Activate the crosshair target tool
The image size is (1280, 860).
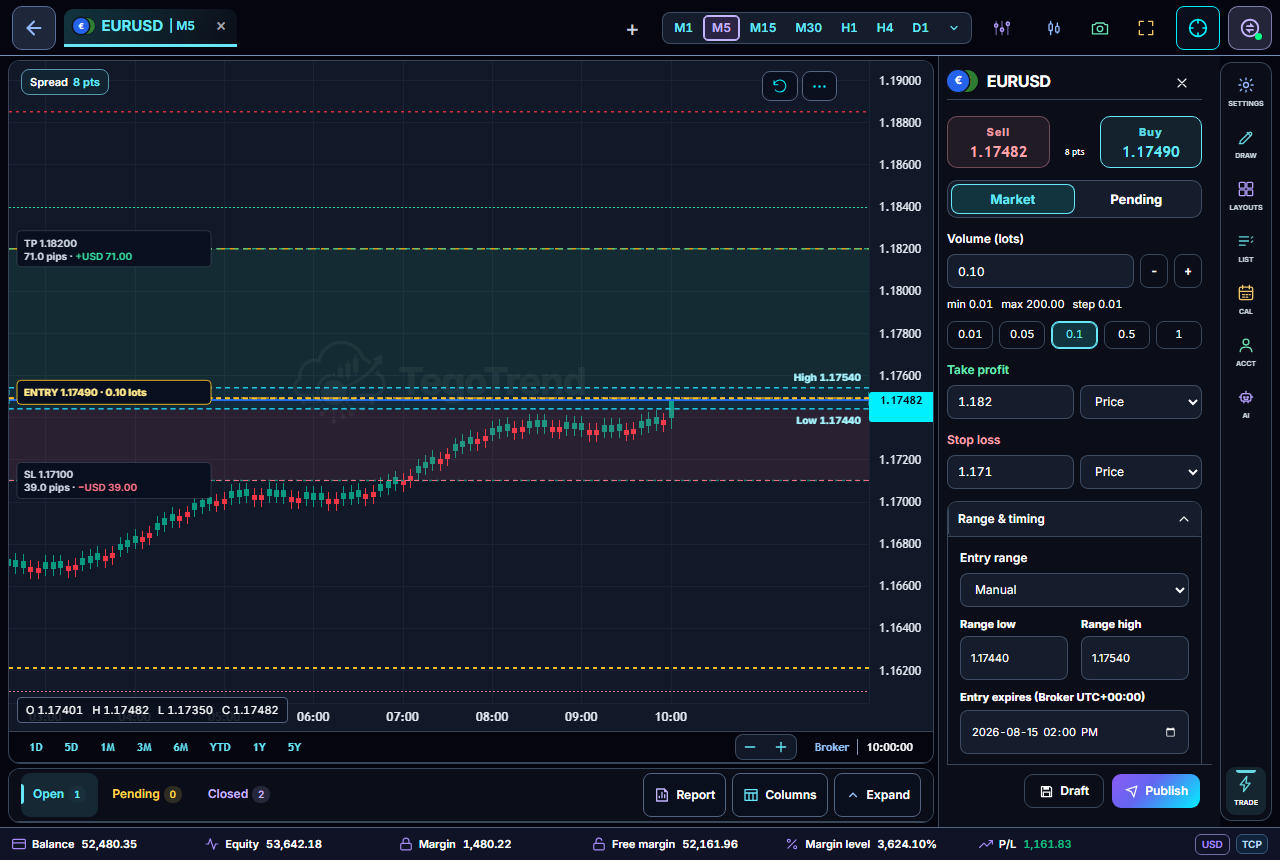(1198, 28)
